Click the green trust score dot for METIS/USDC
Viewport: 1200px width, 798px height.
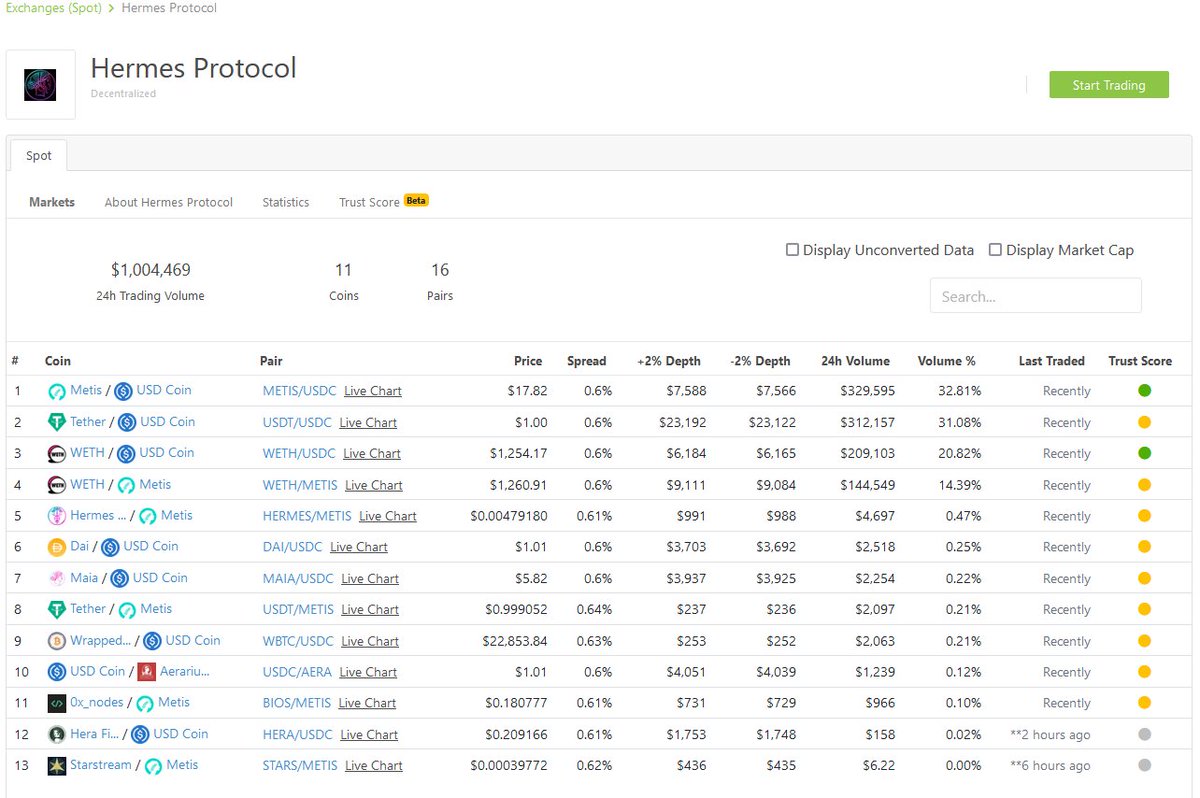tap(1144, 390)
